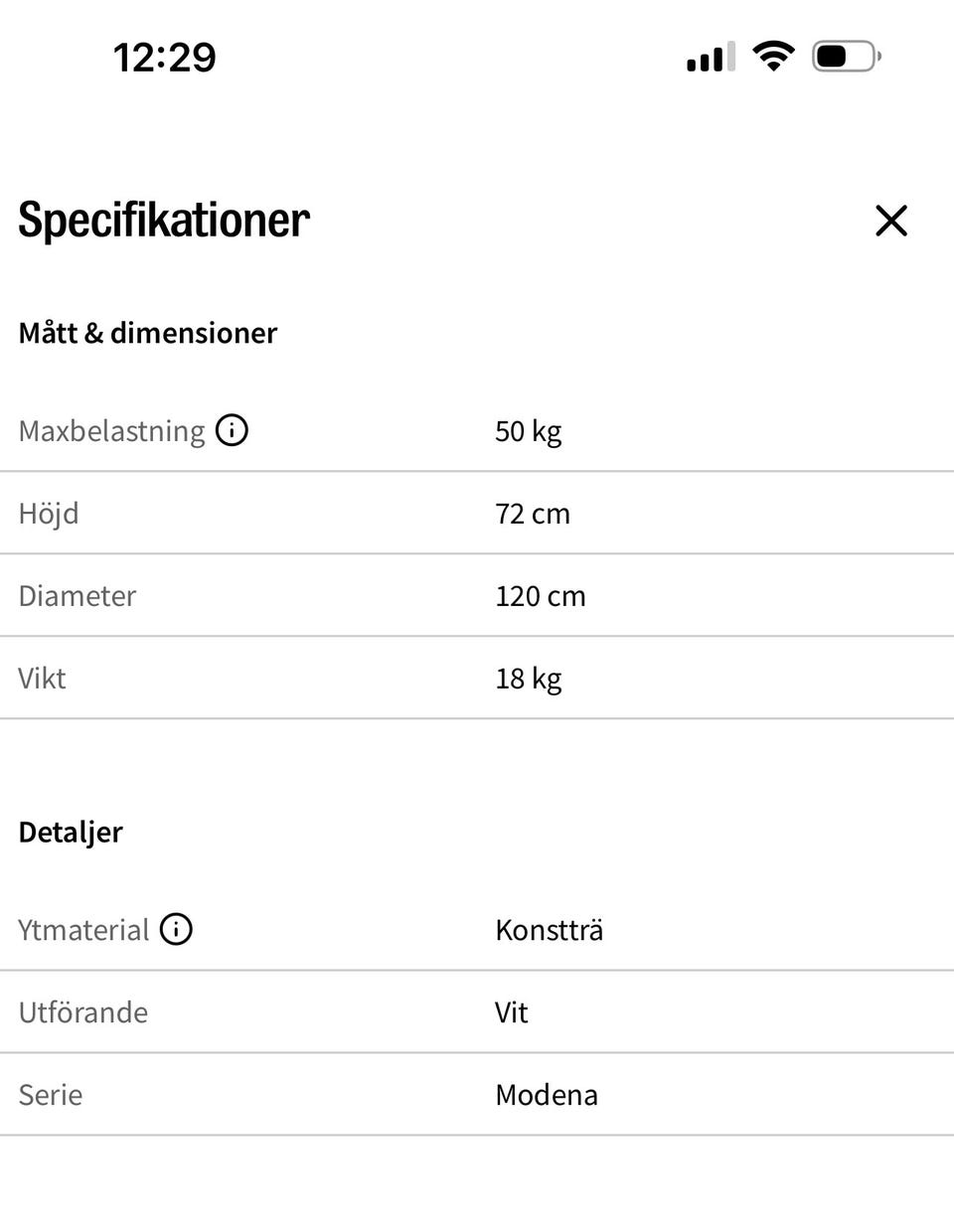
Task: Select the Mått & dimensioner section header
Action: coord(148,333)
